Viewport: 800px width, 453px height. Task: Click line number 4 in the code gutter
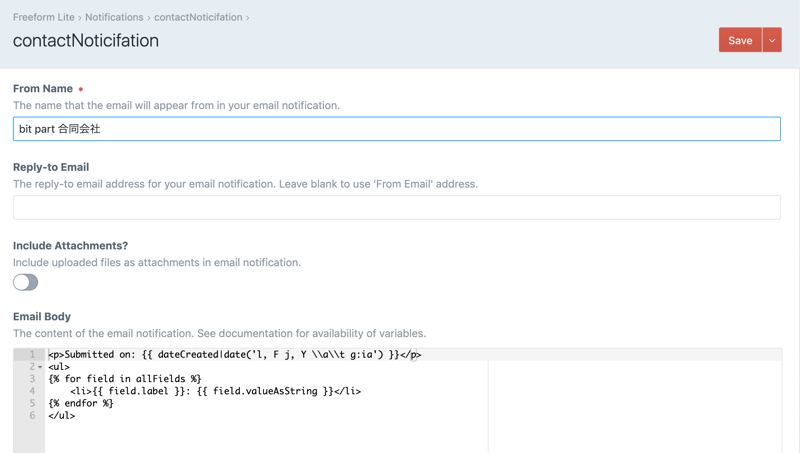pyautogui.click(x=31, y=391)
